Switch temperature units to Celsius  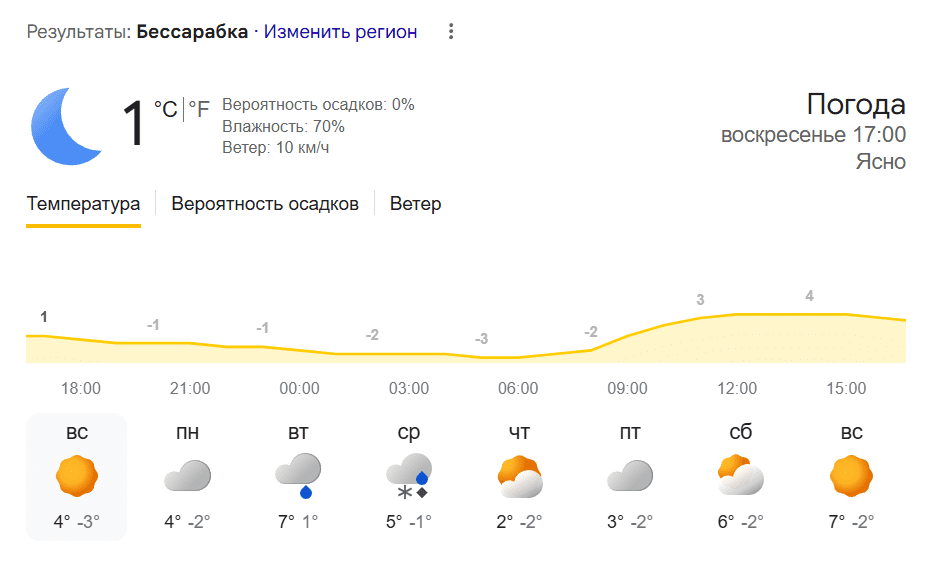click(165, 109)
